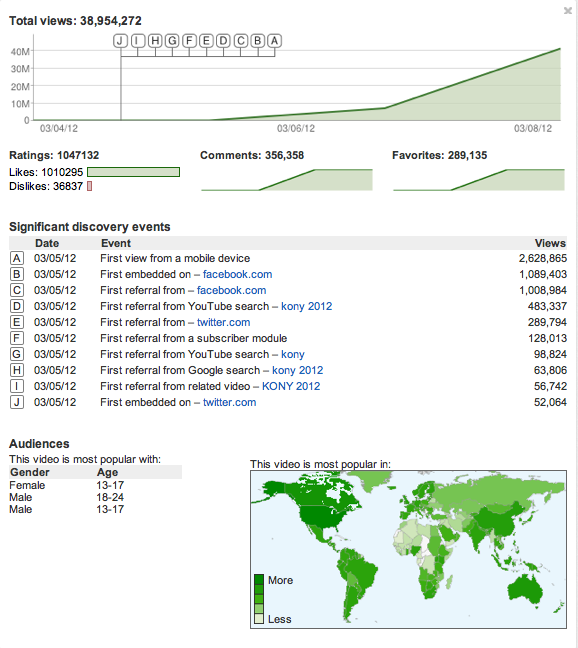
Task: Click the kony 2012 Google search link
Action: pyautogui.click(x=297, y=370)
